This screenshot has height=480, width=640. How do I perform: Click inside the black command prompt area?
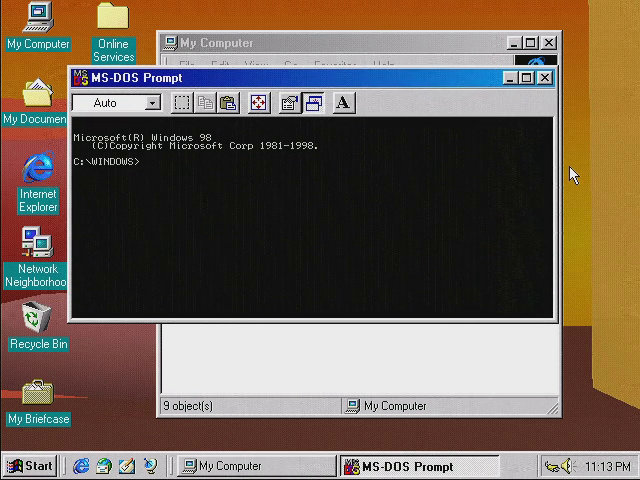point(312,217)
